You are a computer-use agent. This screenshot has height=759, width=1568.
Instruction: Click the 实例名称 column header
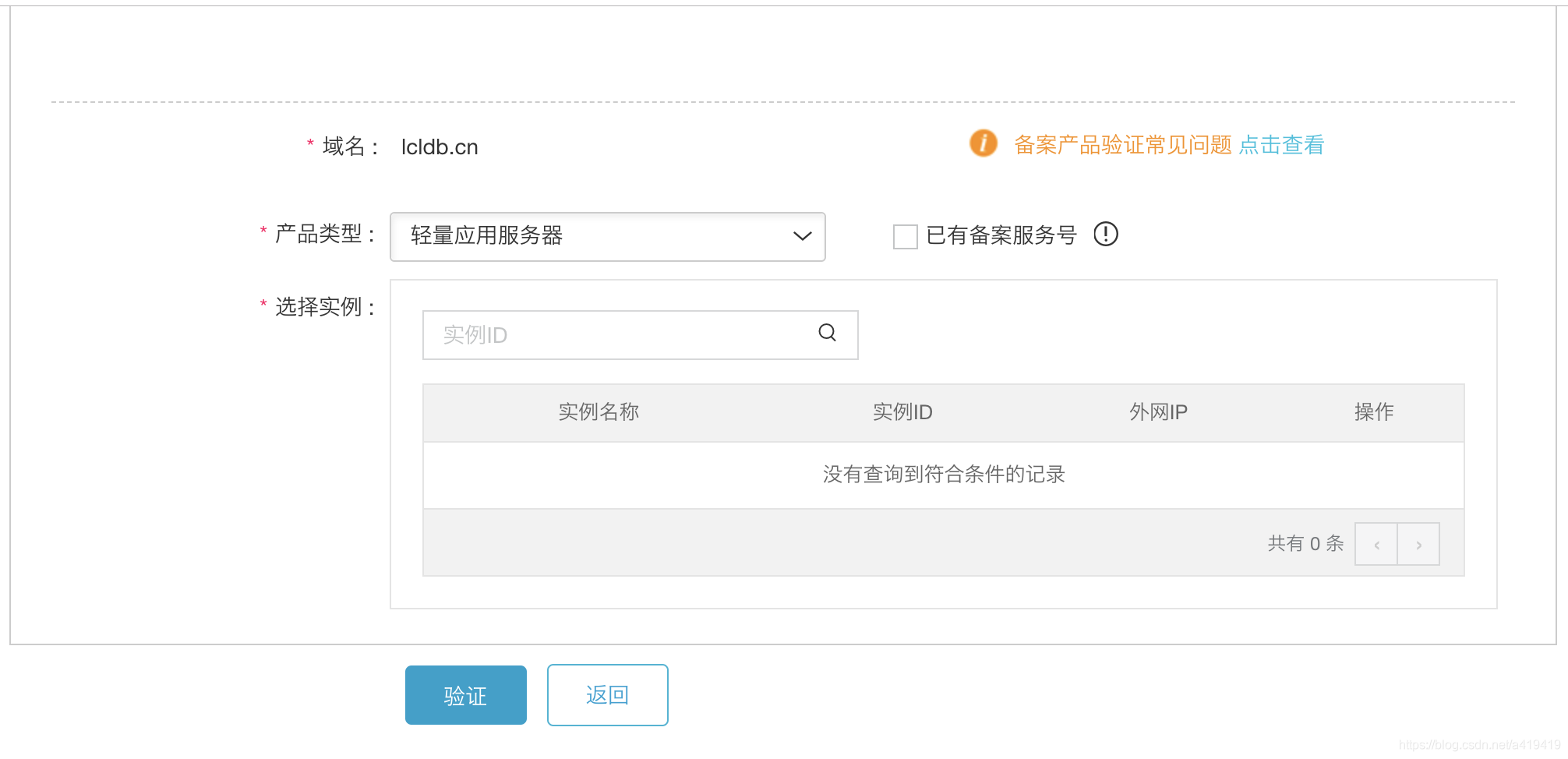click(x=599, y=411)
